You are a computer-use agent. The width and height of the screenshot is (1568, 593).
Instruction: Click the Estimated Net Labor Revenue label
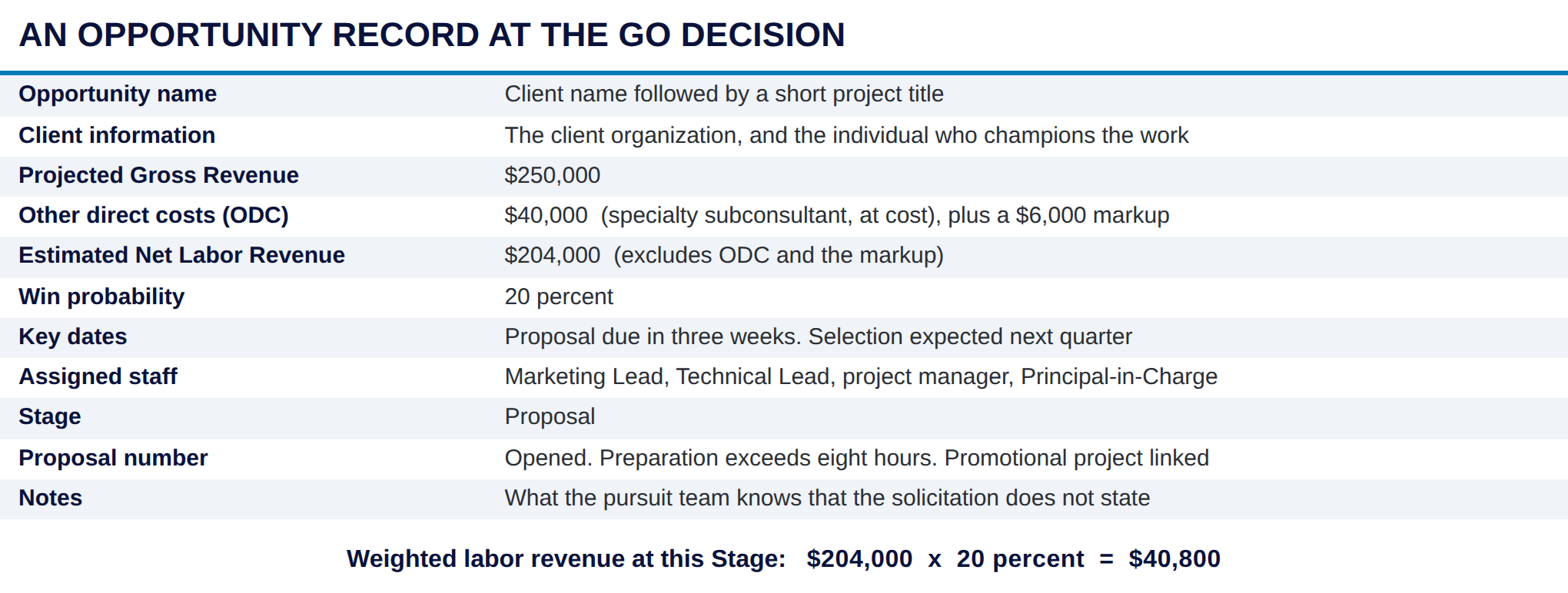(181, 255)
